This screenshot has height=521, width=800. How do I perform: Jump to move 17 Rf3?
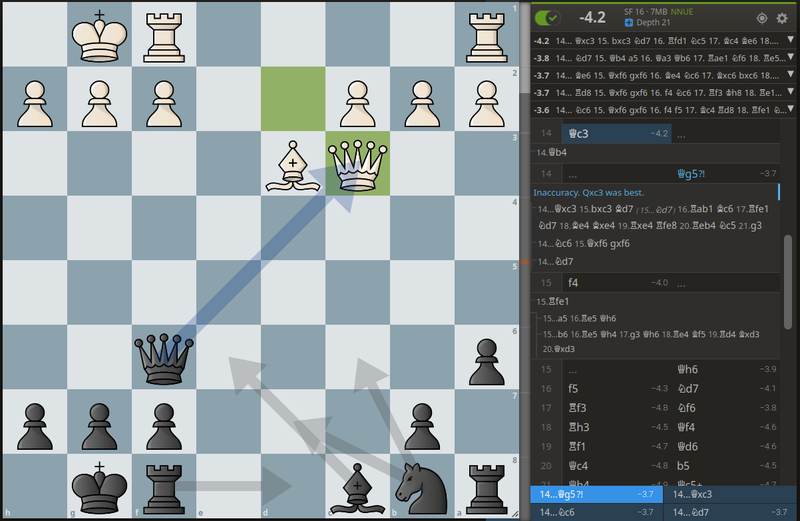pos(616,408)
